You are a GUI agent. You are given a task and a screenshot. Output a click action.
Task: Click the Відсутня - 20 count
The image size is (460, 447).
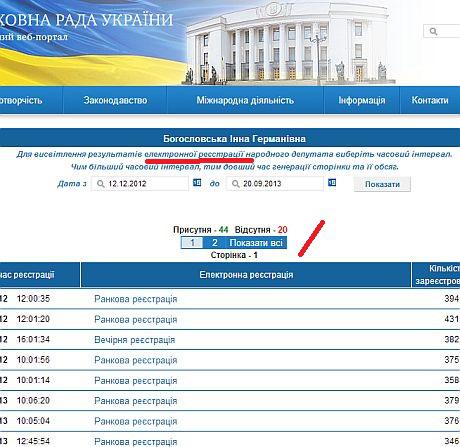click(x=261, y=230)
